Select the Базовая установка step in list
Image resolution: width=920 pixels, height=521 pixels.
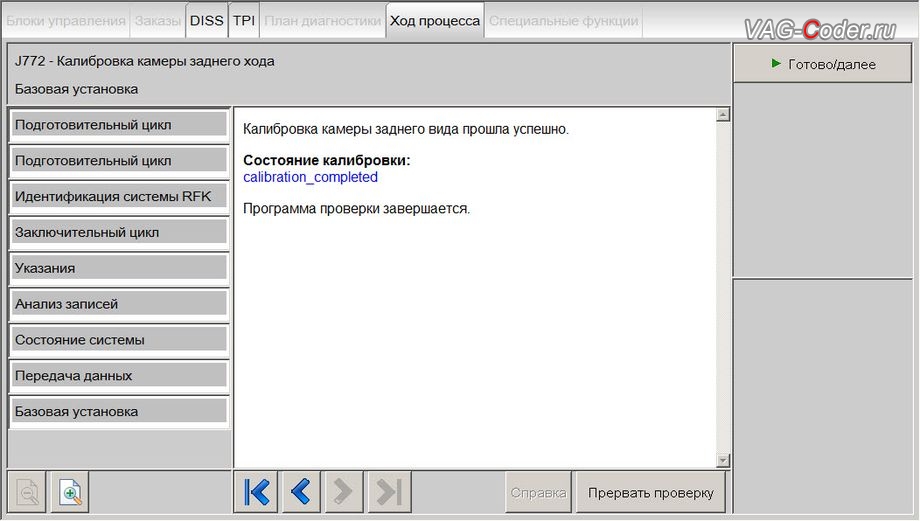(x=119, y=411)
